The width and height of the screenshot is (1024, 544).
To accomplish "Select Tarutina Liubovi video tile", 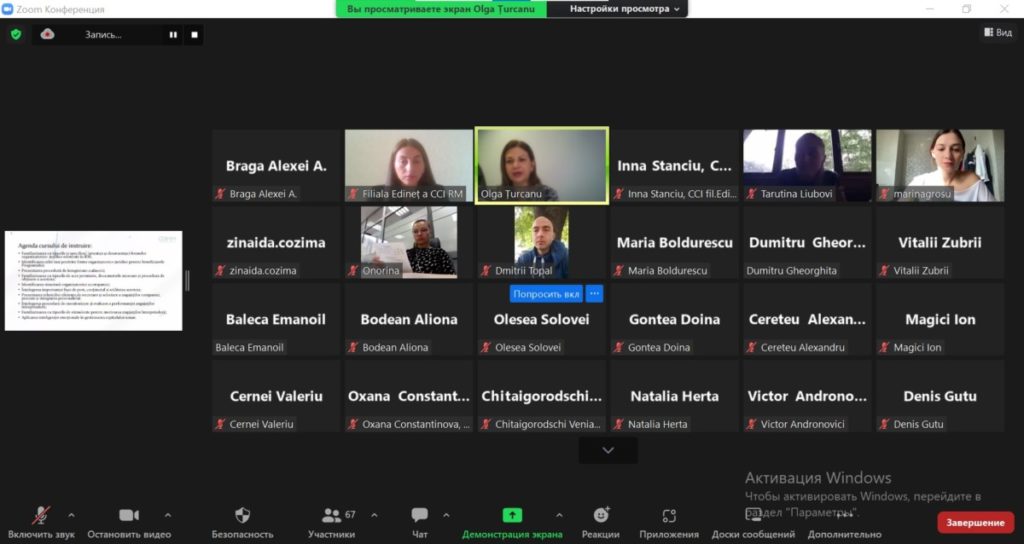I will 807,165.
